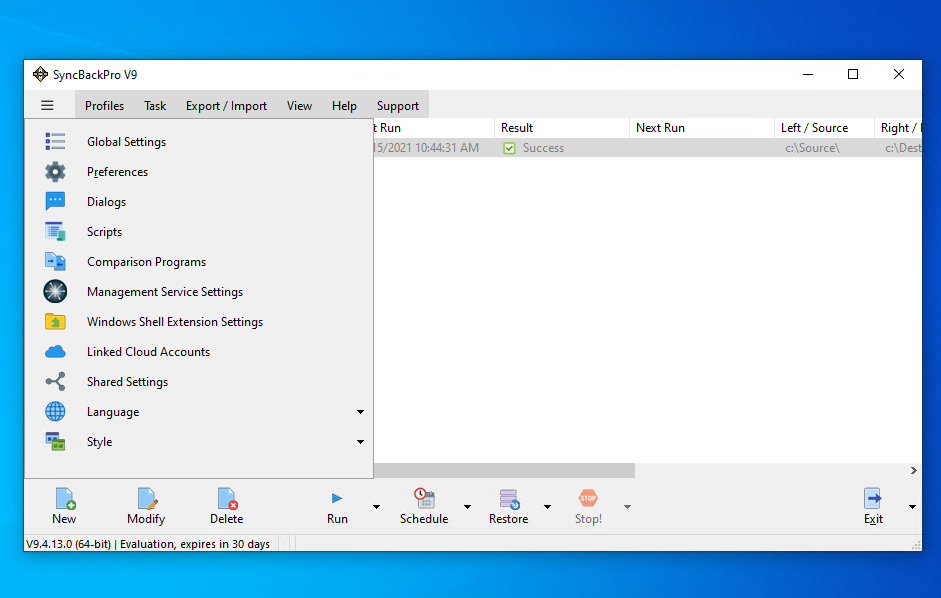Viewport: 941px width, 598px height.
Task: Open the Help menu
Action: [344, 106]
